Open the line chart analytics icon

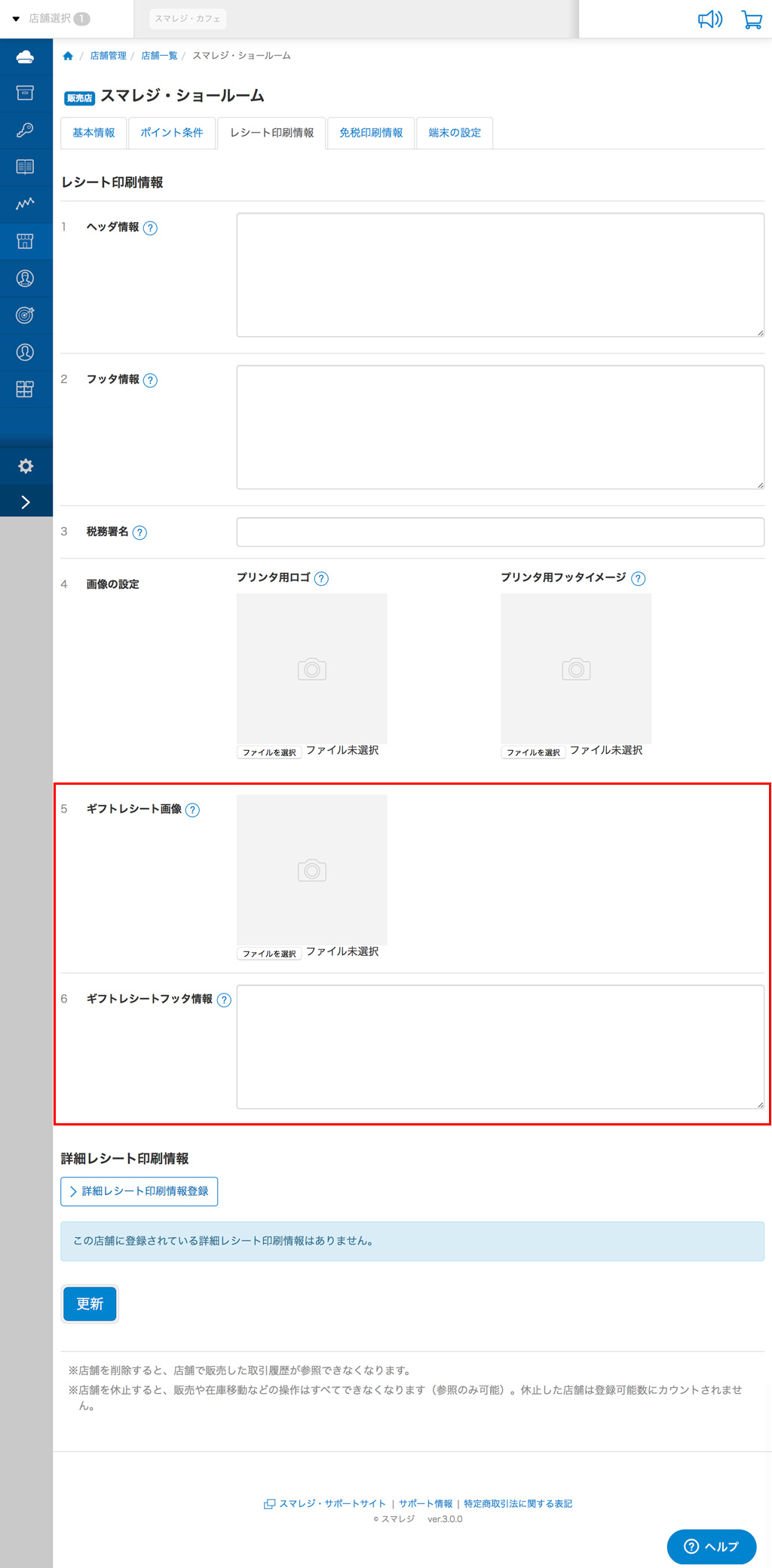(x=25, y=204)
